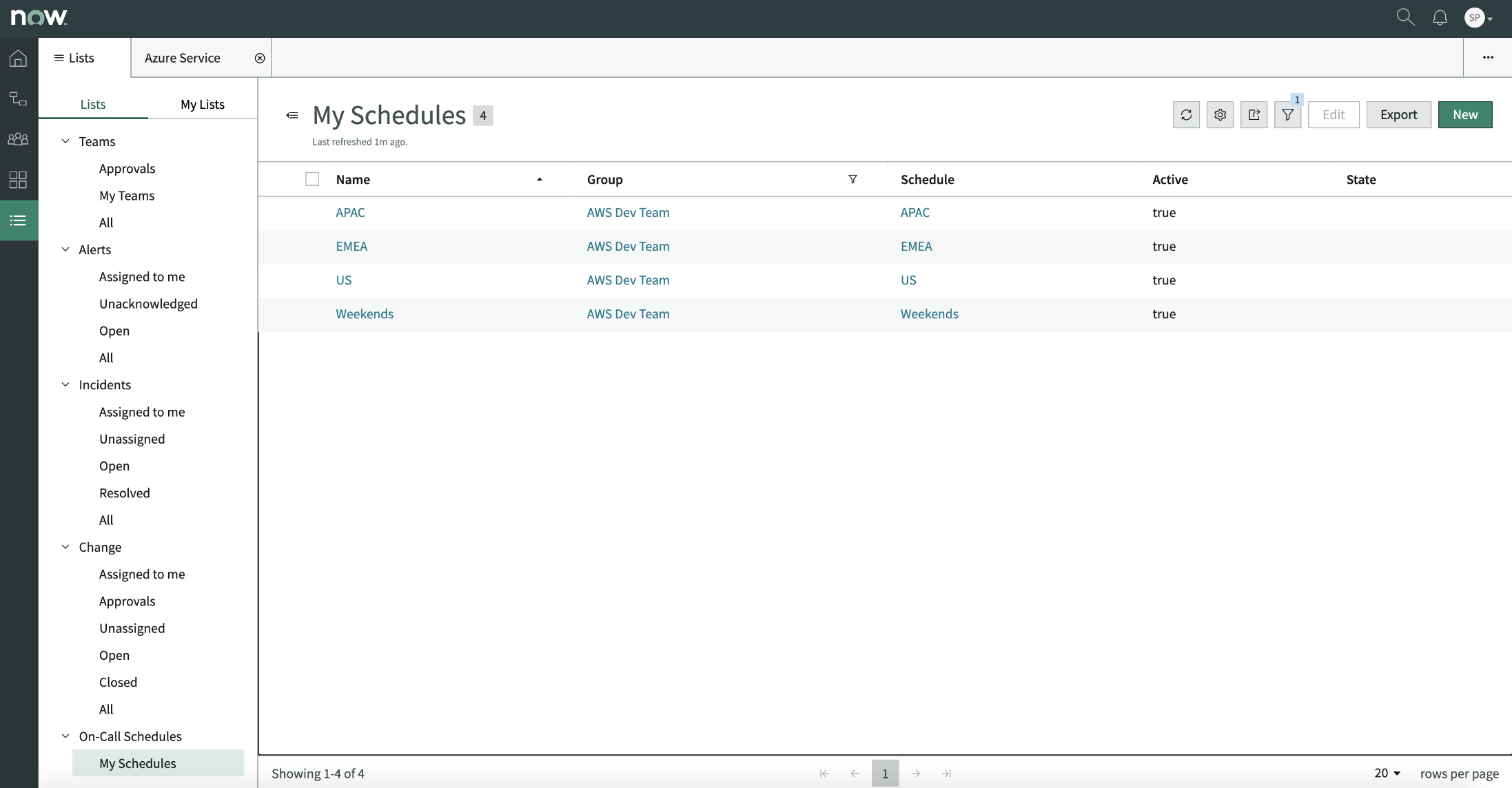Click the greyed-out Edit button
1512x788 pixels.
[x=1334, y=115]
